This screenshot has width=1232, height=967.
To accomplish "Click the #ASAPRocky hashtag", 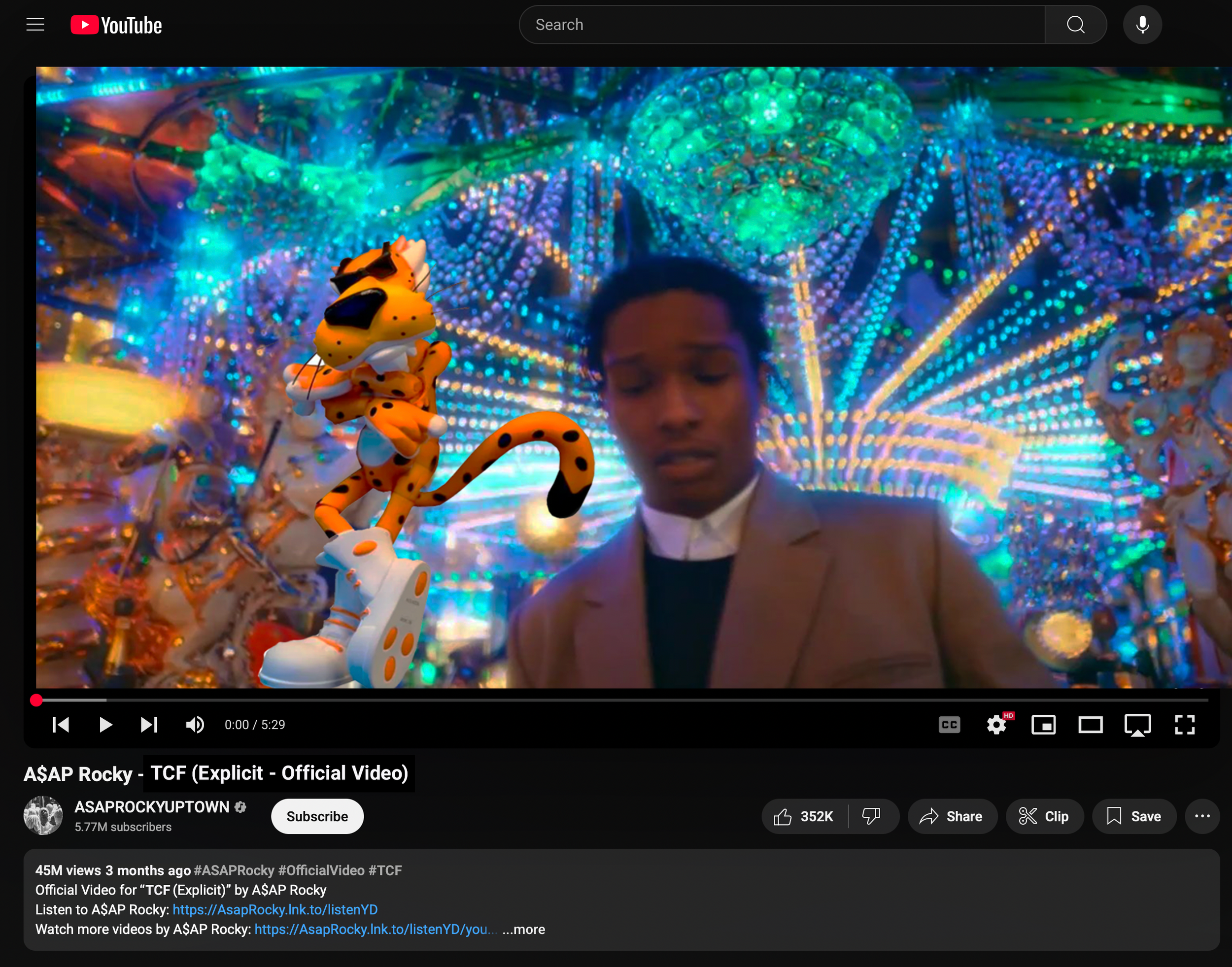I will (234, 870).
